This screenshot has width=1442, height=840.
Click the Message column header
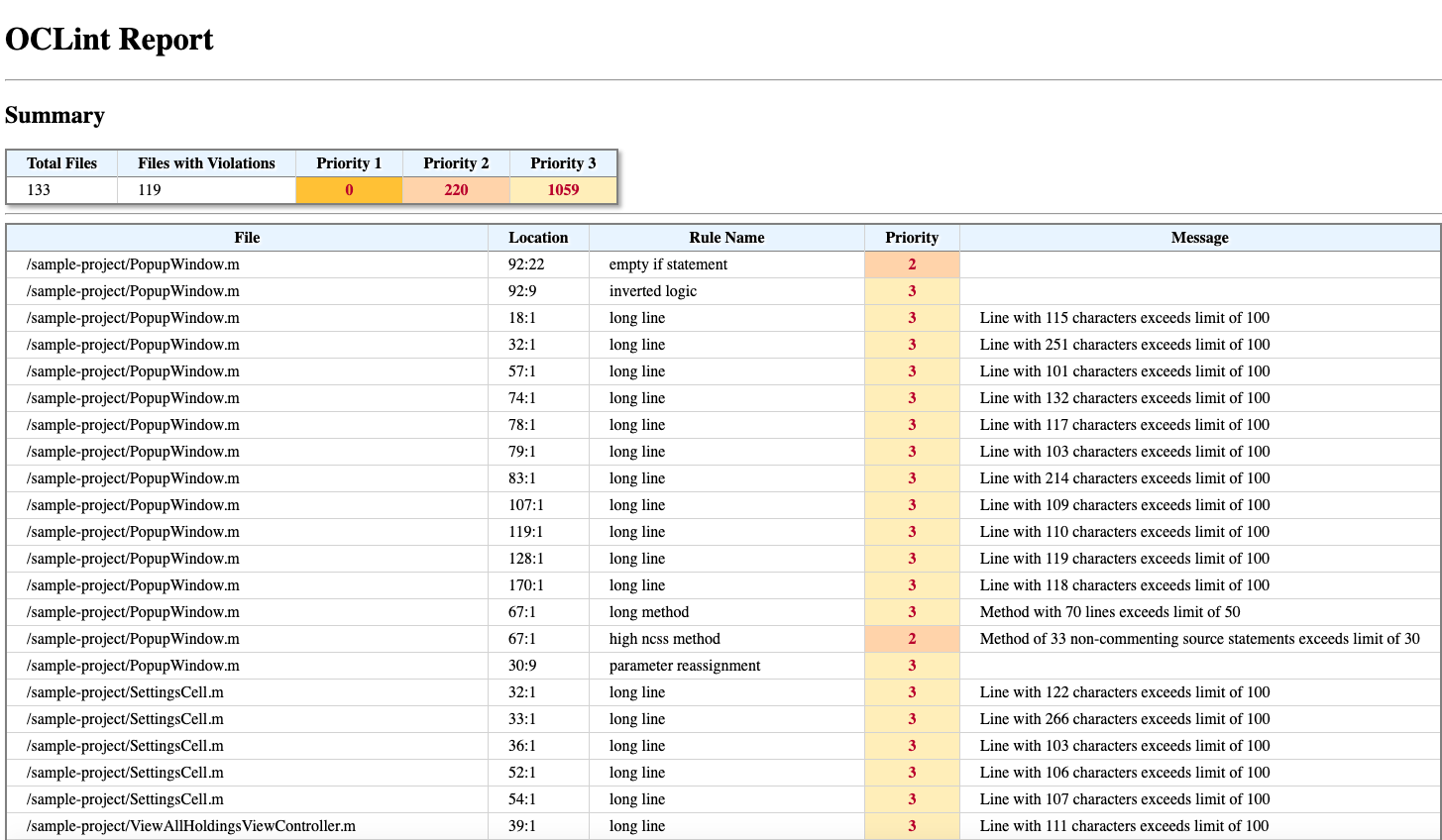click(1199, 238)
